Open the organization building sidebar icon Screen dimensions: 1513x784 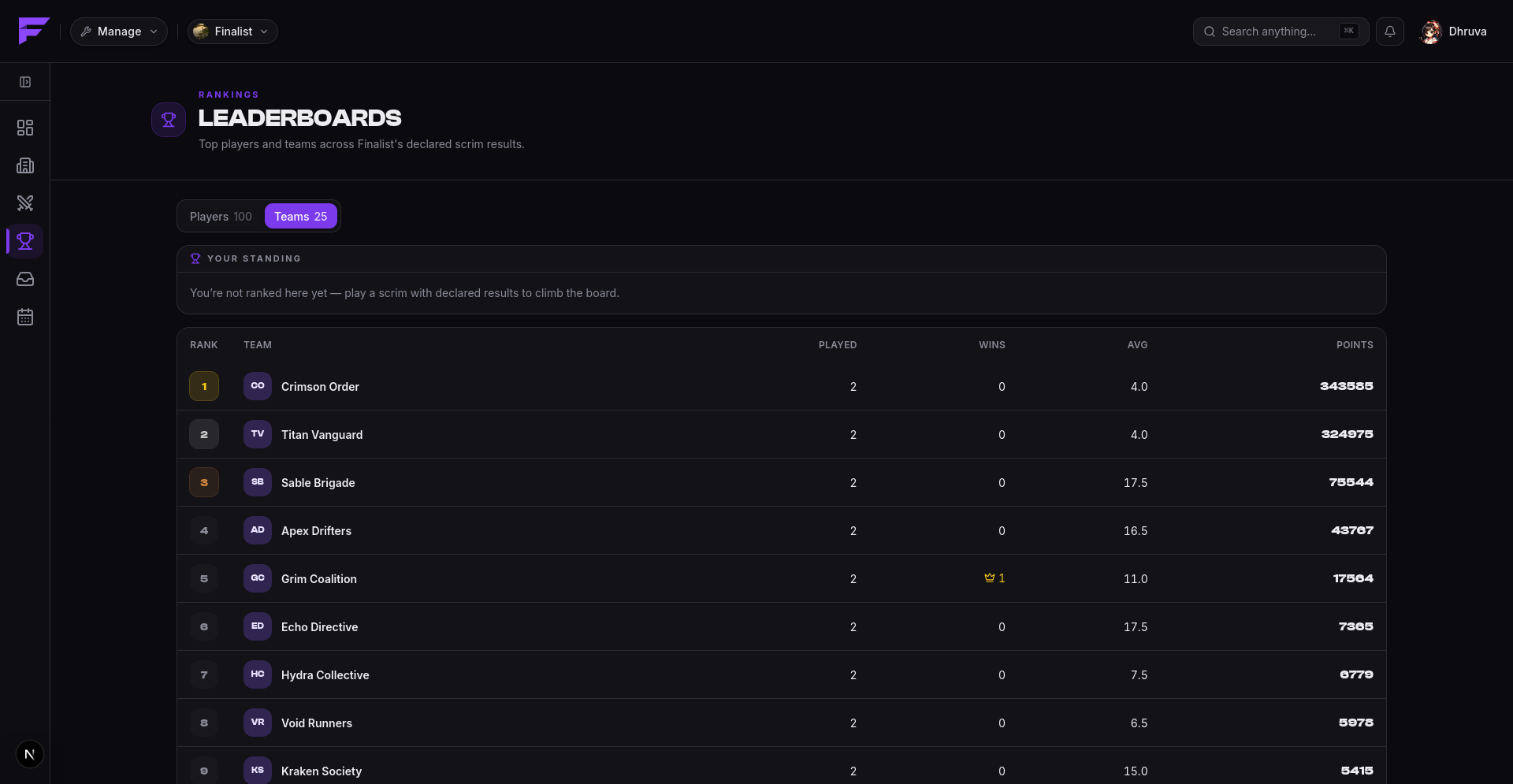pyautogui.click(x=25, y=165)
